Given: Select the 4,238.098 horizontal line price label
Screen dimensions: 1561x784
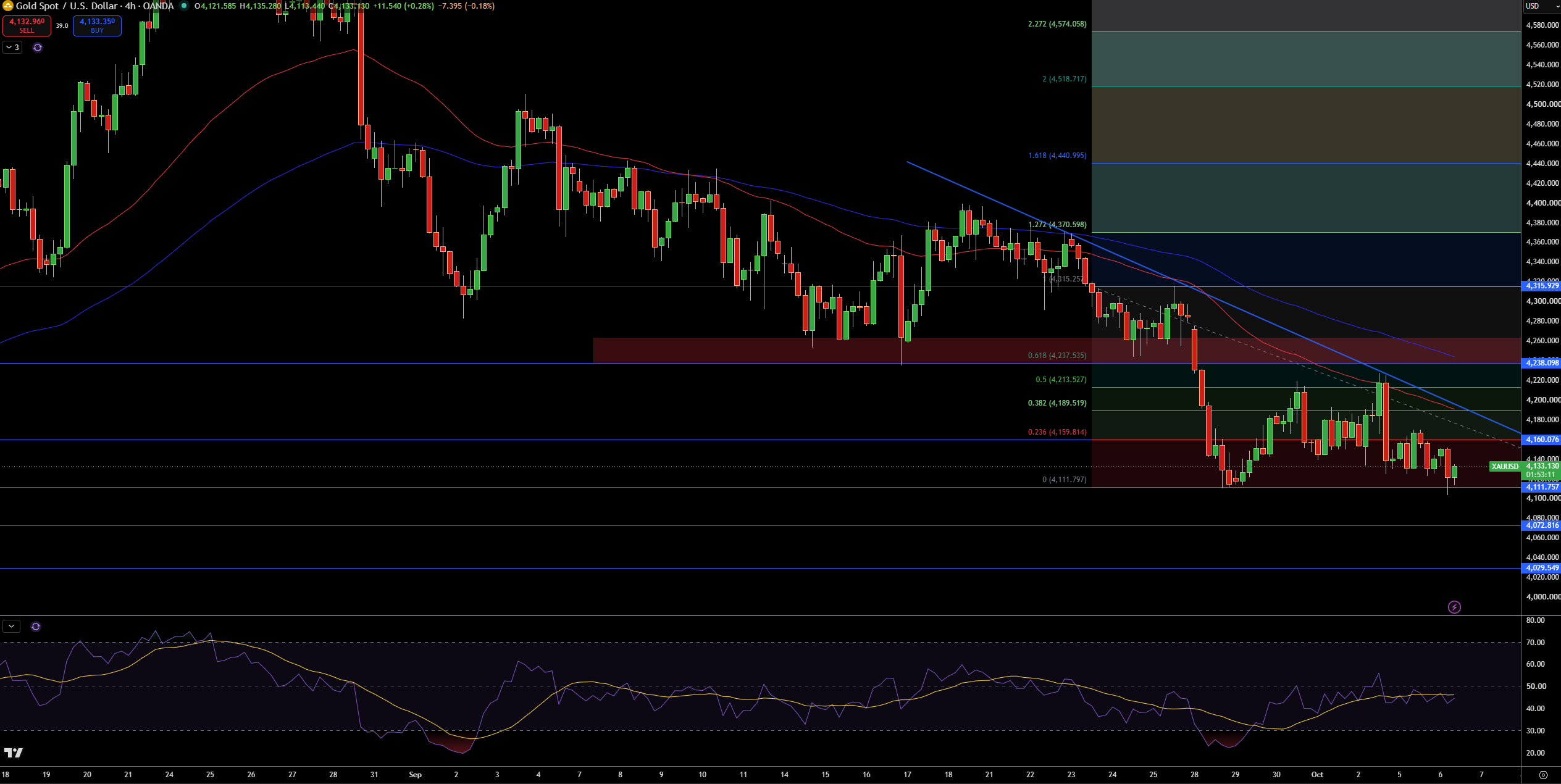Looking at the screenshot, I should pyautogui.click(x=1542, y=363).
